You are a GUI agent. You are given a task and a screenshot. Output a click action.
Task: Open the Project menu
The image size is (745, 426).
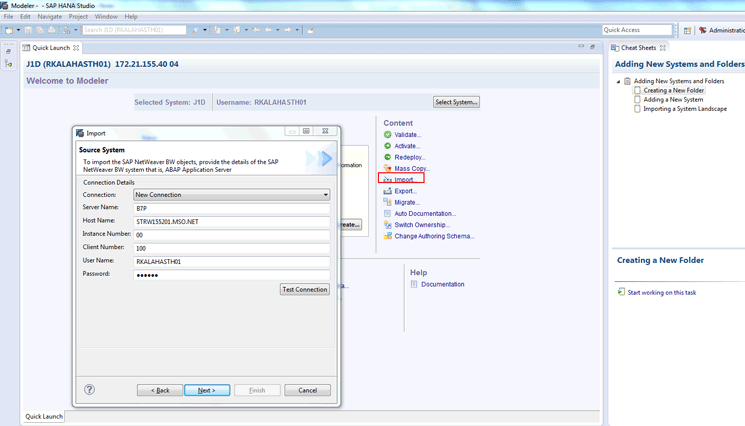click(x=78, y=17)
